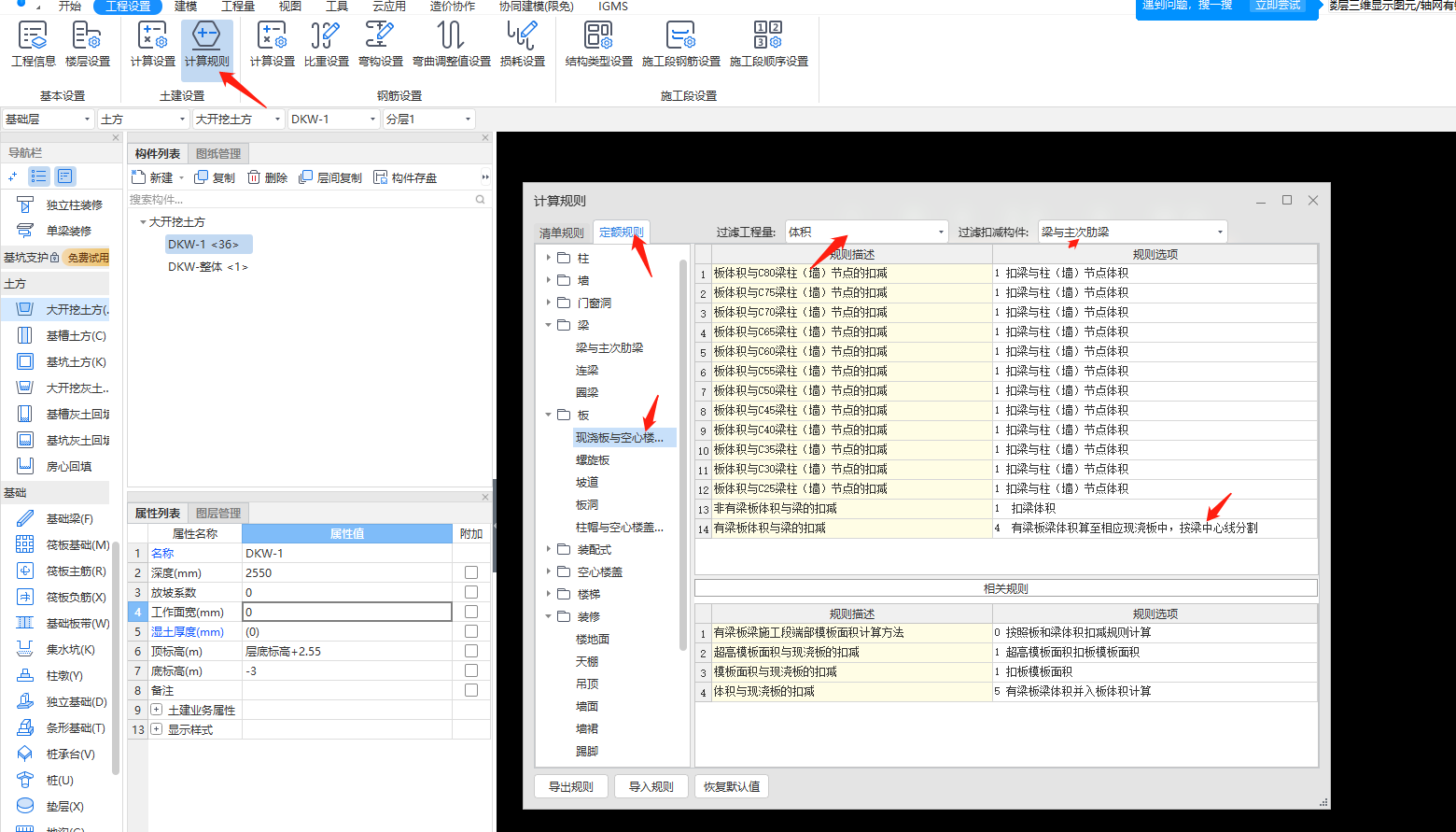Open 损耗设置 icon
The width and height of the screenshot is (1456, 832).
click(x=523, y=44)
